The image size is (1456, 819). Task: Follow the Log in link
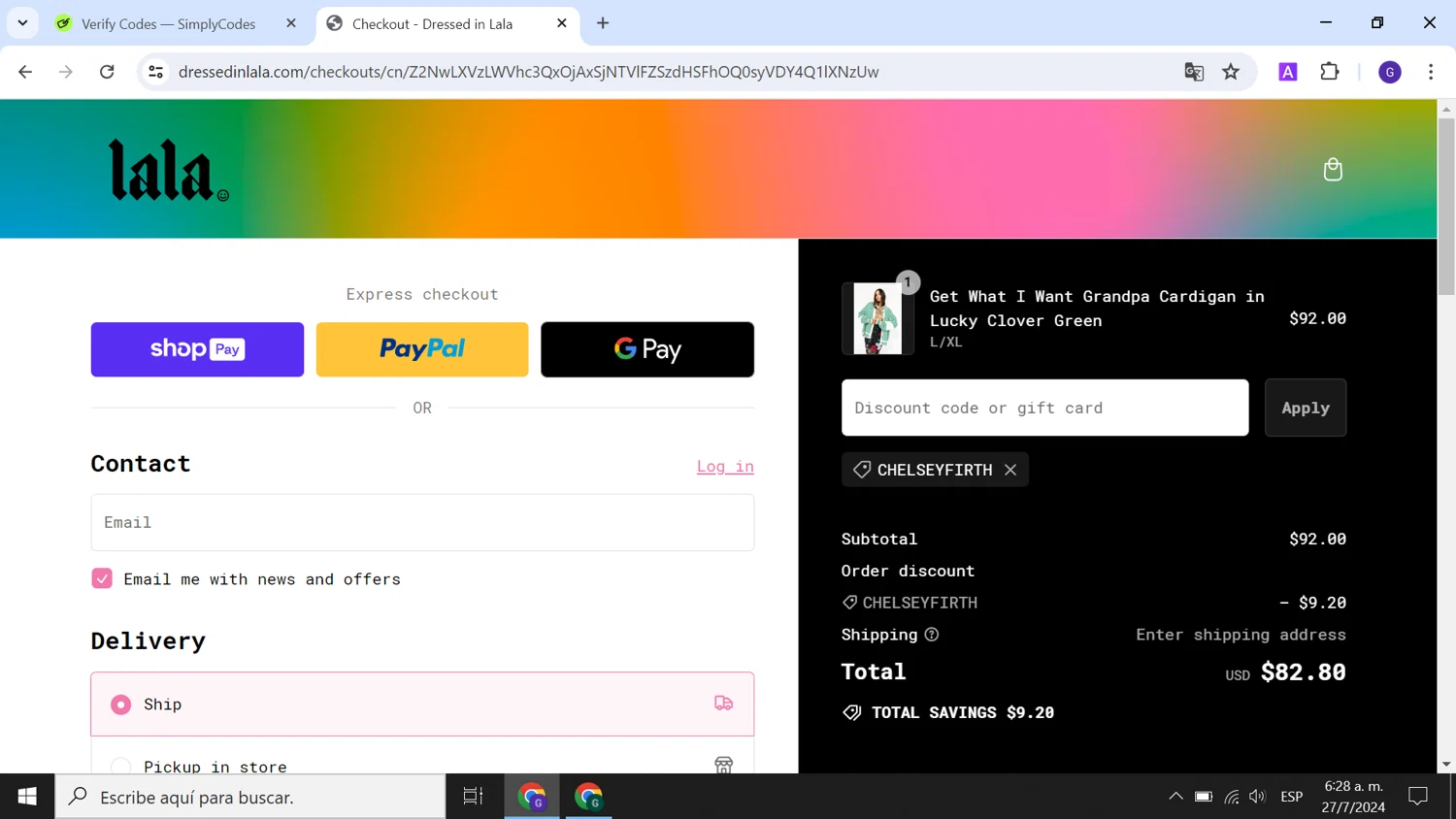[725, 467]
